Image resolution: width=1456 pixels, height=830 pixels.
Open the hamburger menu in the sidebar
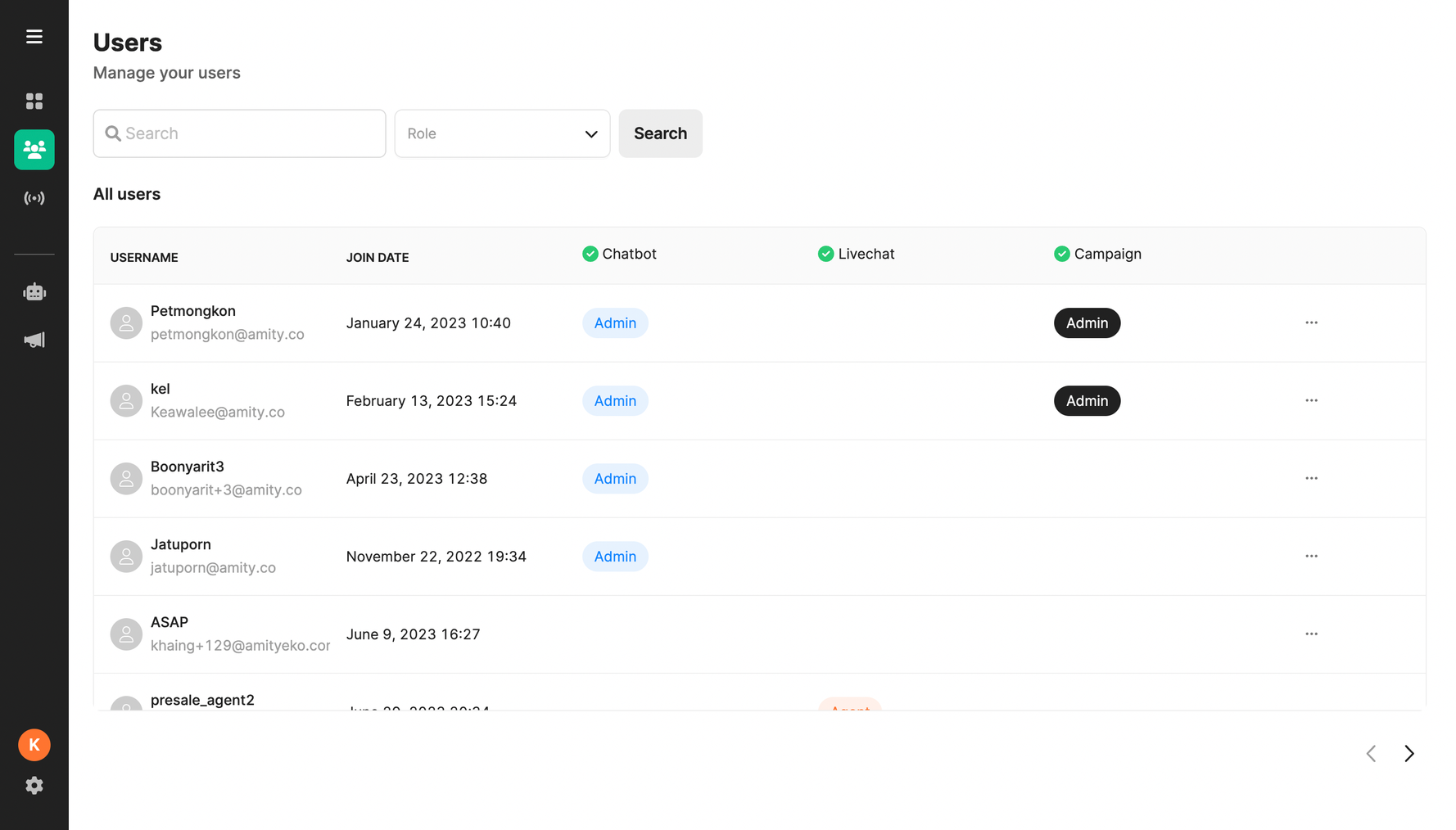pos(34,37)
